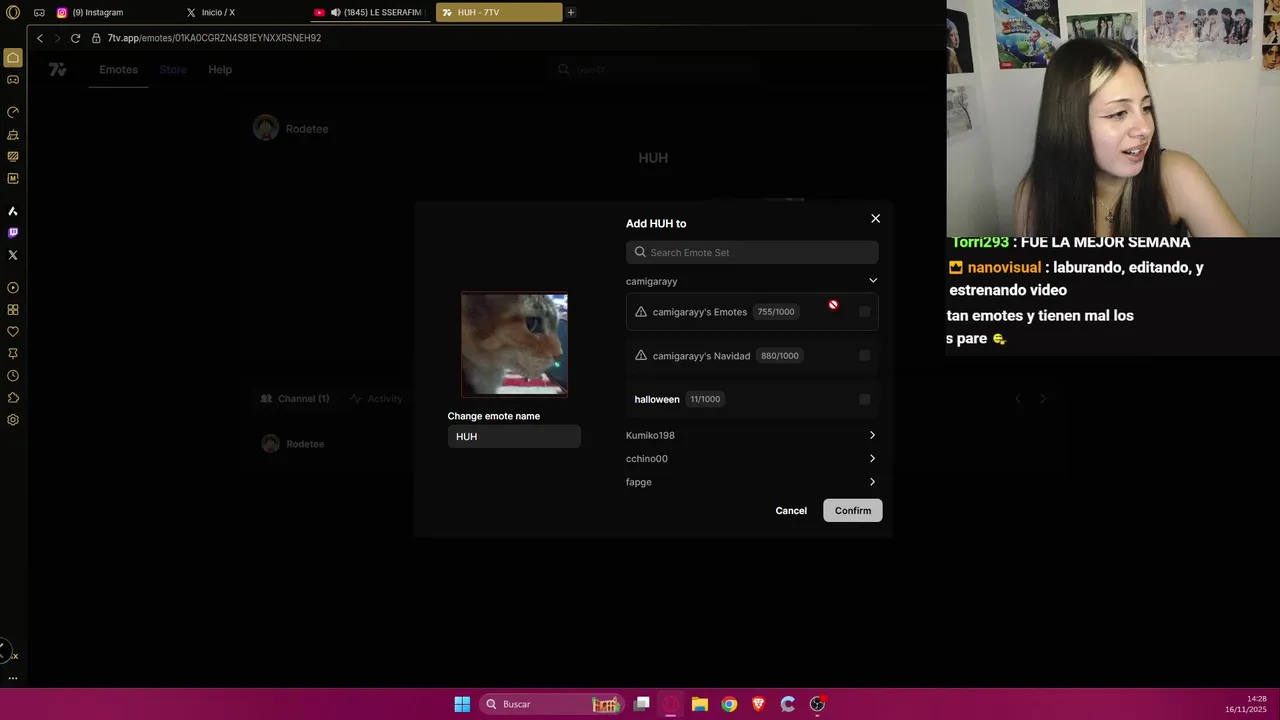Image resolution: width=1280 pixels, height=720 pixels.
Task: Click the HUH cat emote preview
Action: [x=514, y=345]
